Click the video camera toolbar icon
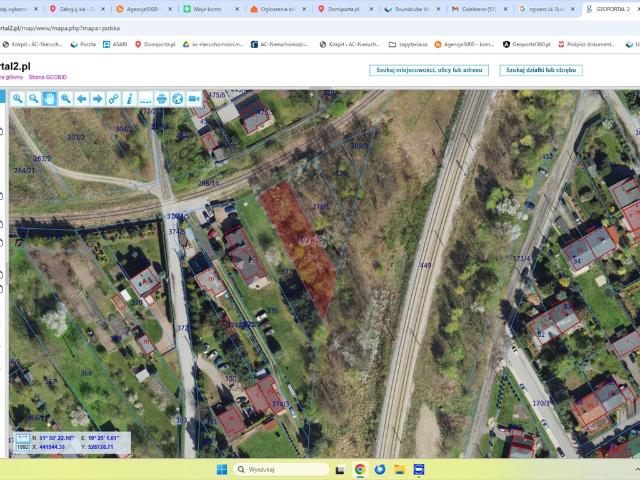The height and width of the screenshot is (480, 640). pyautogui.click(x=194, y=98)
